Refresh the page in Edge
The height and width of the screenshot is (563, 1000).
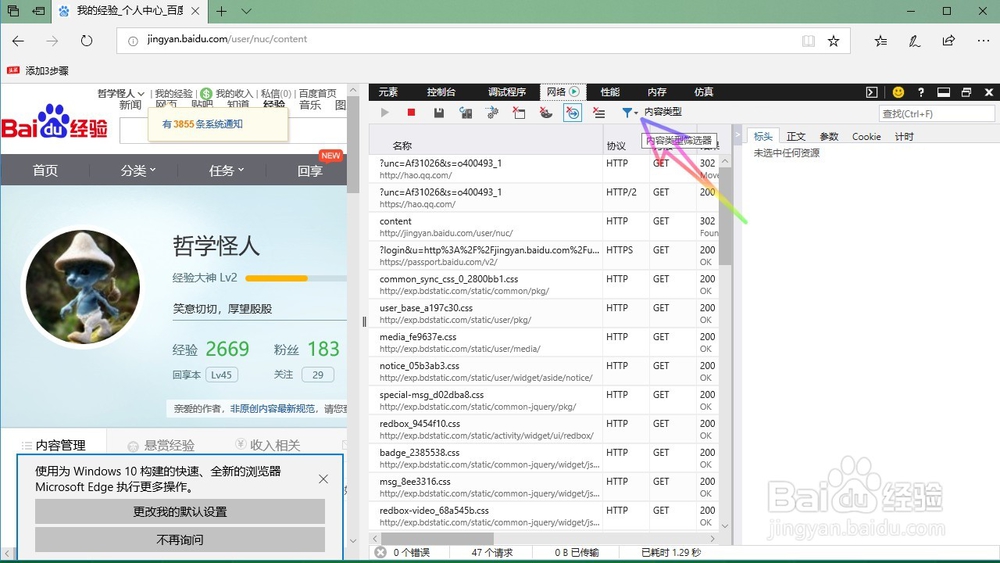coord(87,41)
